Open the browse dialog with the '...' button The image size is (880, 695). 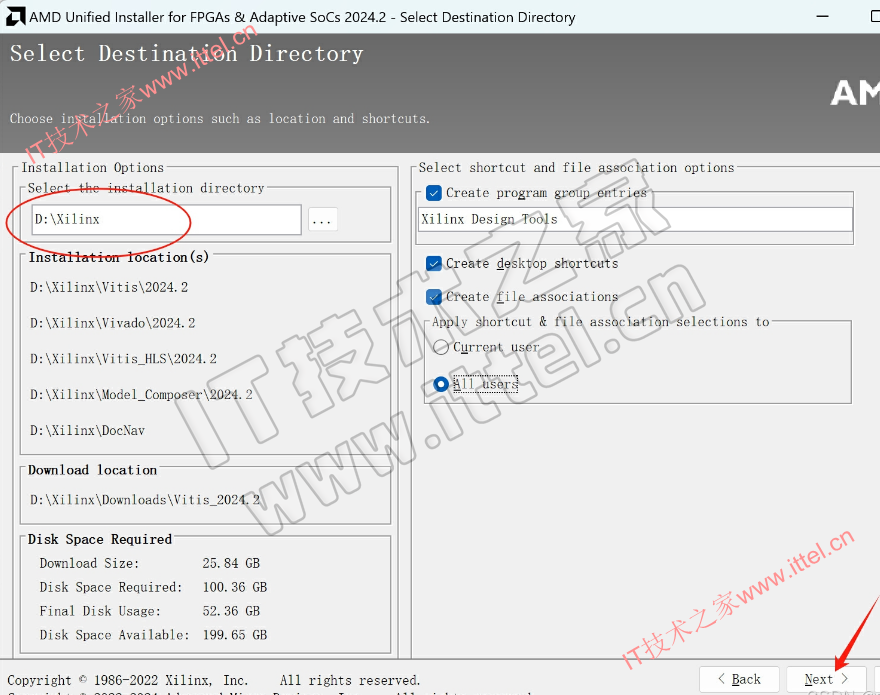[x=322, y=220]
